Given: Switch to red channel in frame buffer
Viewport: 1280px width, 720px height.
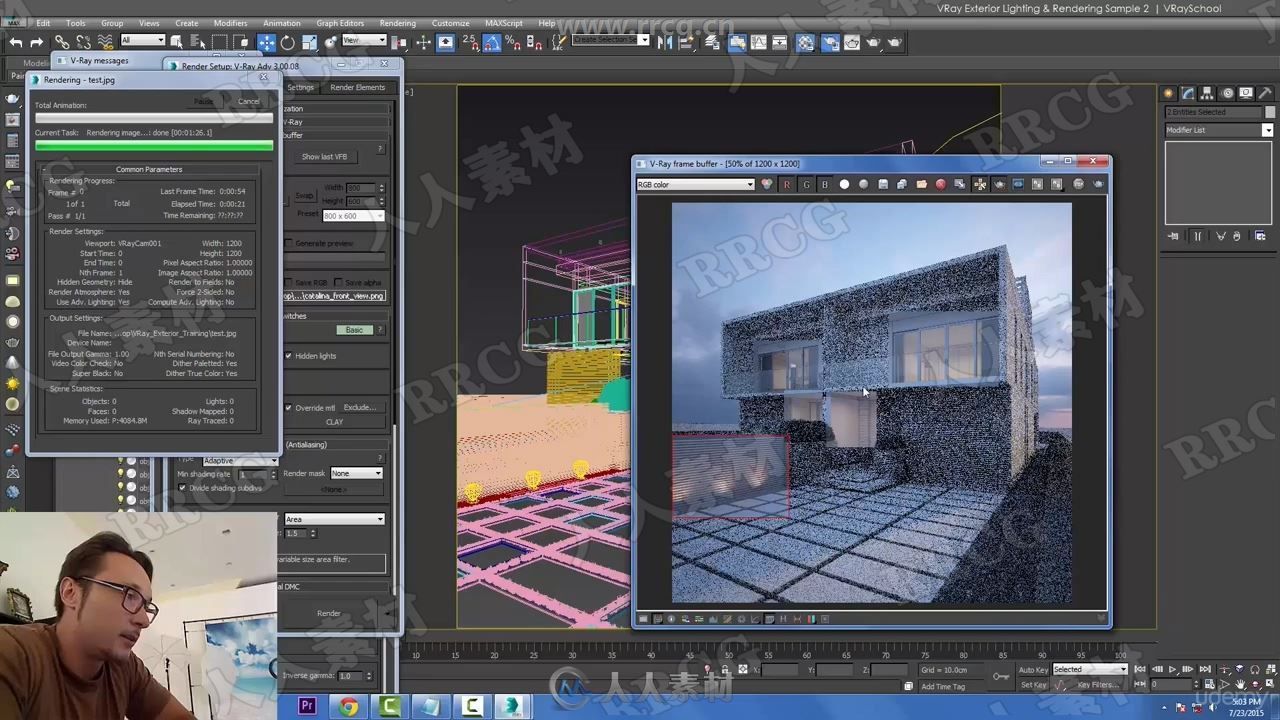Looking at the screenshot, I should point(786,184).
